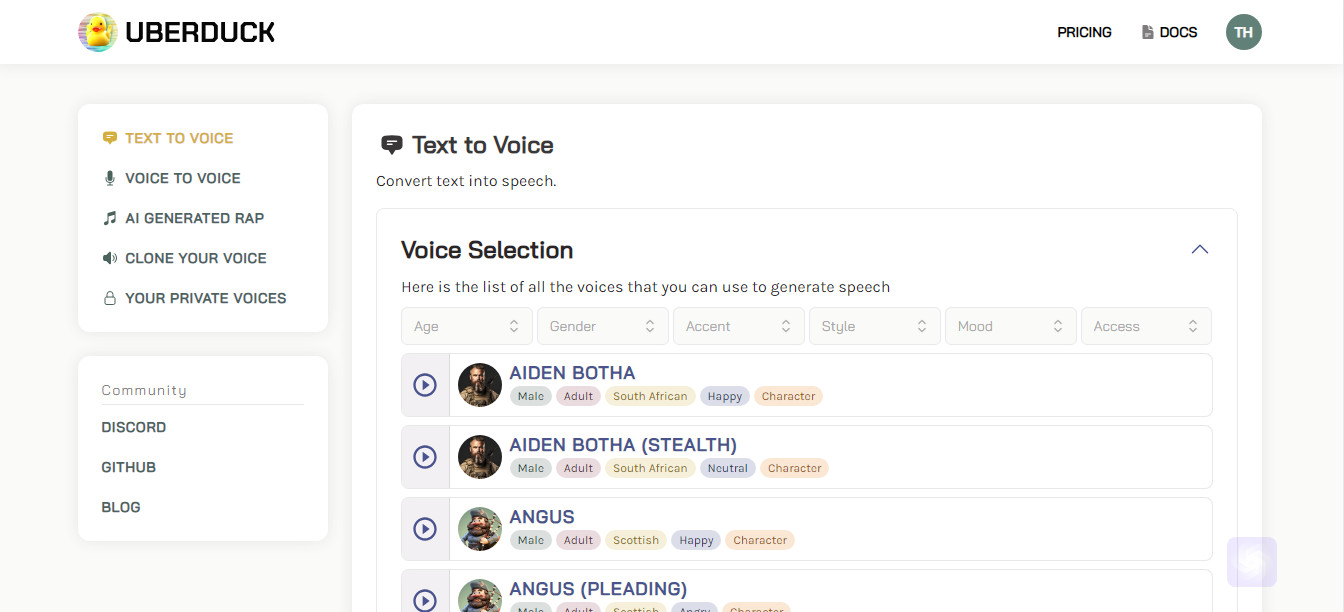This screenshot has height=612, width=1344.
Task: Select the ANGUS (PLEADING) voice name
Action: coord(598,589)
